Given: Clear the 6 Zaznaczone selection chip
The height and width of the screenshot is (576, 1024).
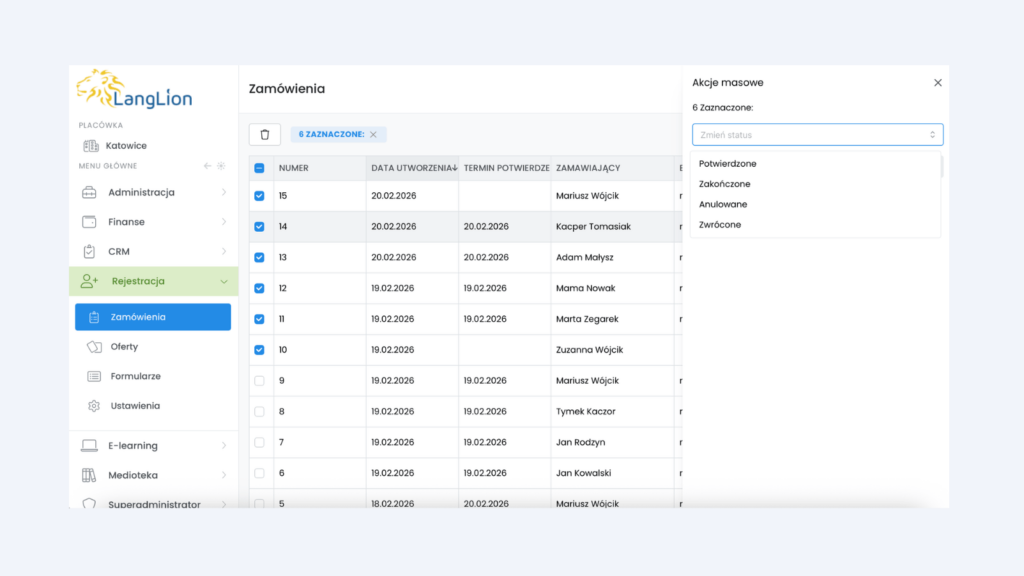Looking at the screenshot, I should tap(373, 134).
